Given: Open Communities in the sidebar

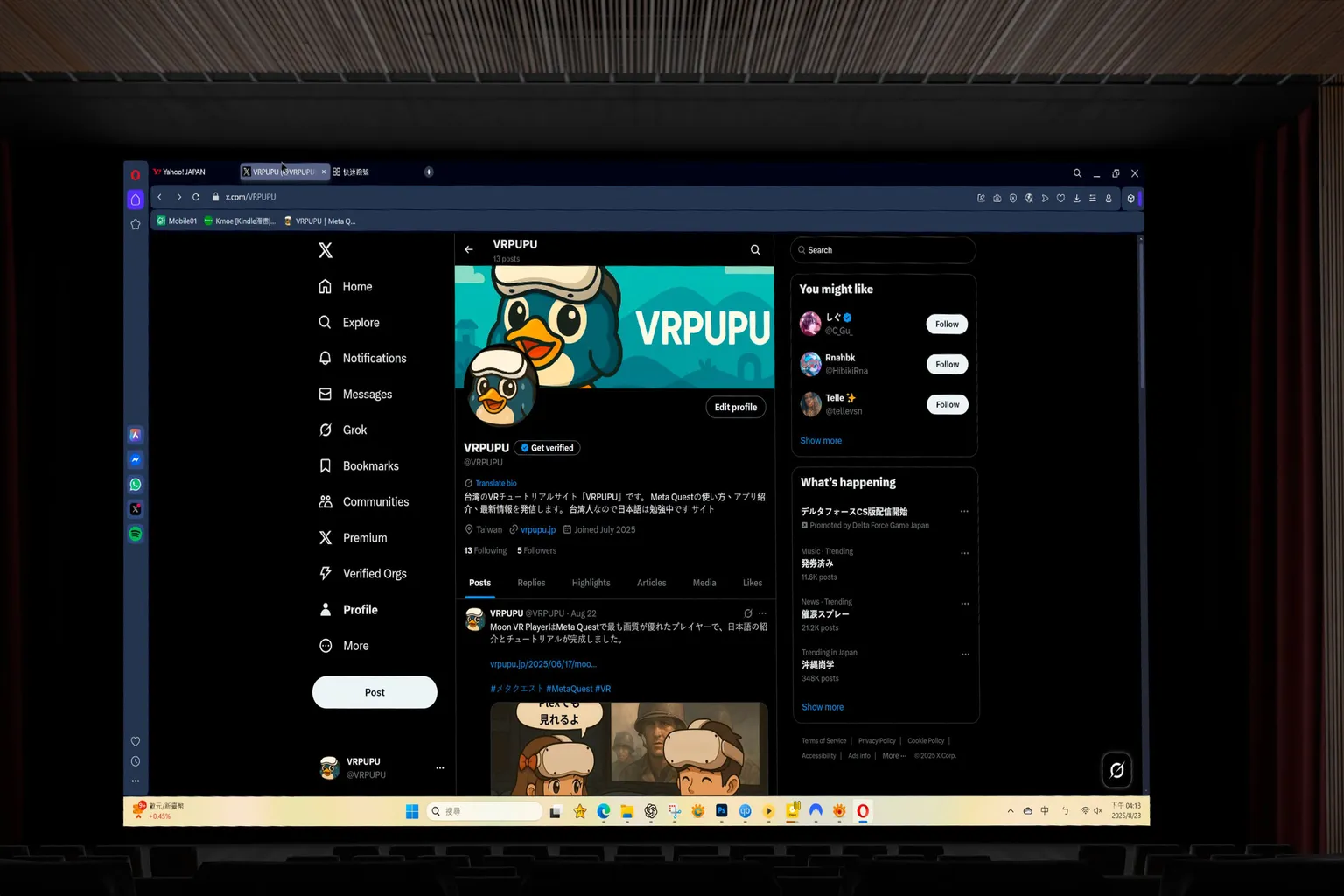Looking at the screenshot, I should click(x=364, y=502).
